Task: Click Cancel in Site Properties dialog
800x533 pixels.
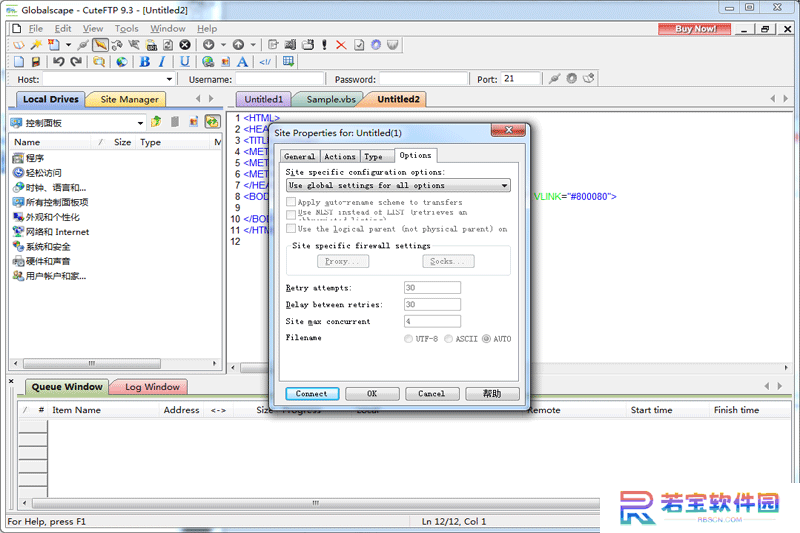Action: click(432, 394)
